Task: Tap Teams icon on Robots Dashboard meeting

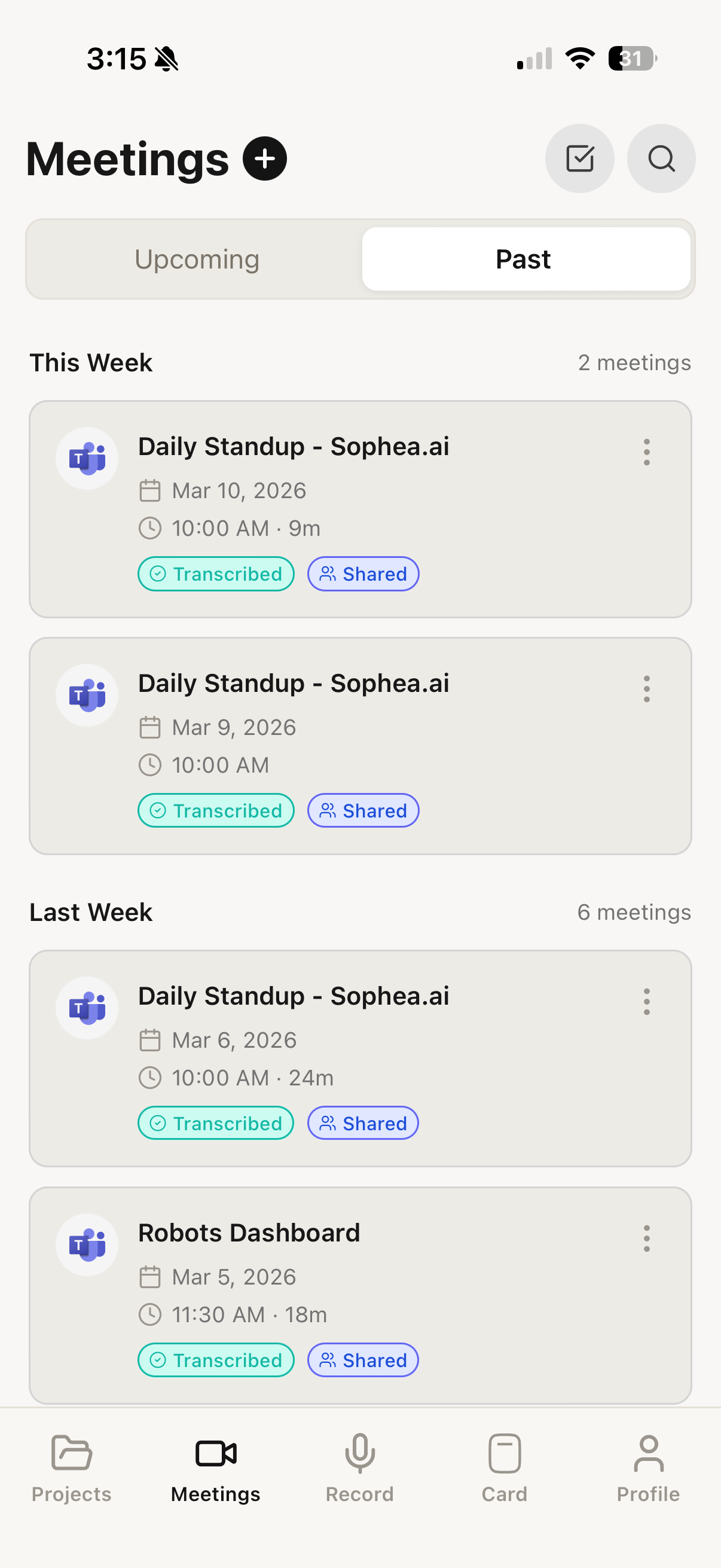Action: (x=87, y=1245)
